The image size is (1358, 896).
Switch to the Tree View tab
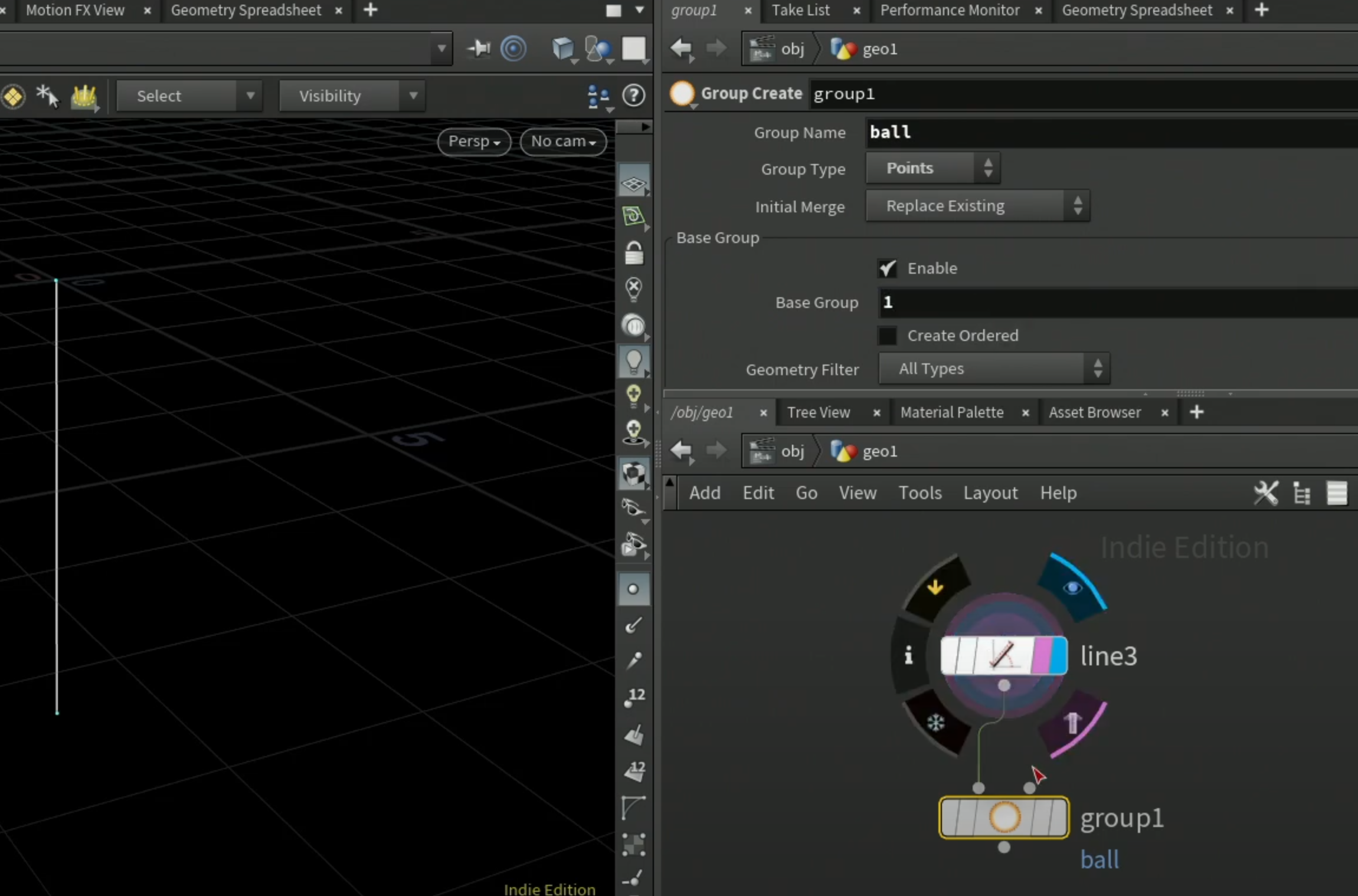pyautogui.click(x=819, y=412)
